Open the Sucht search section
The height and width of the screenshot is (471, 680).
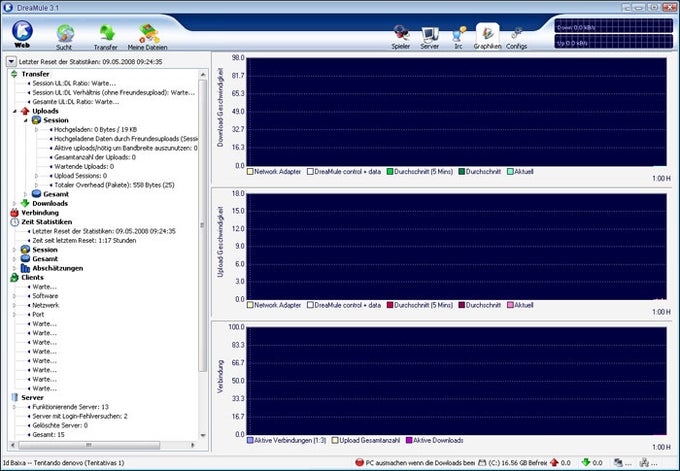(65, 37)
